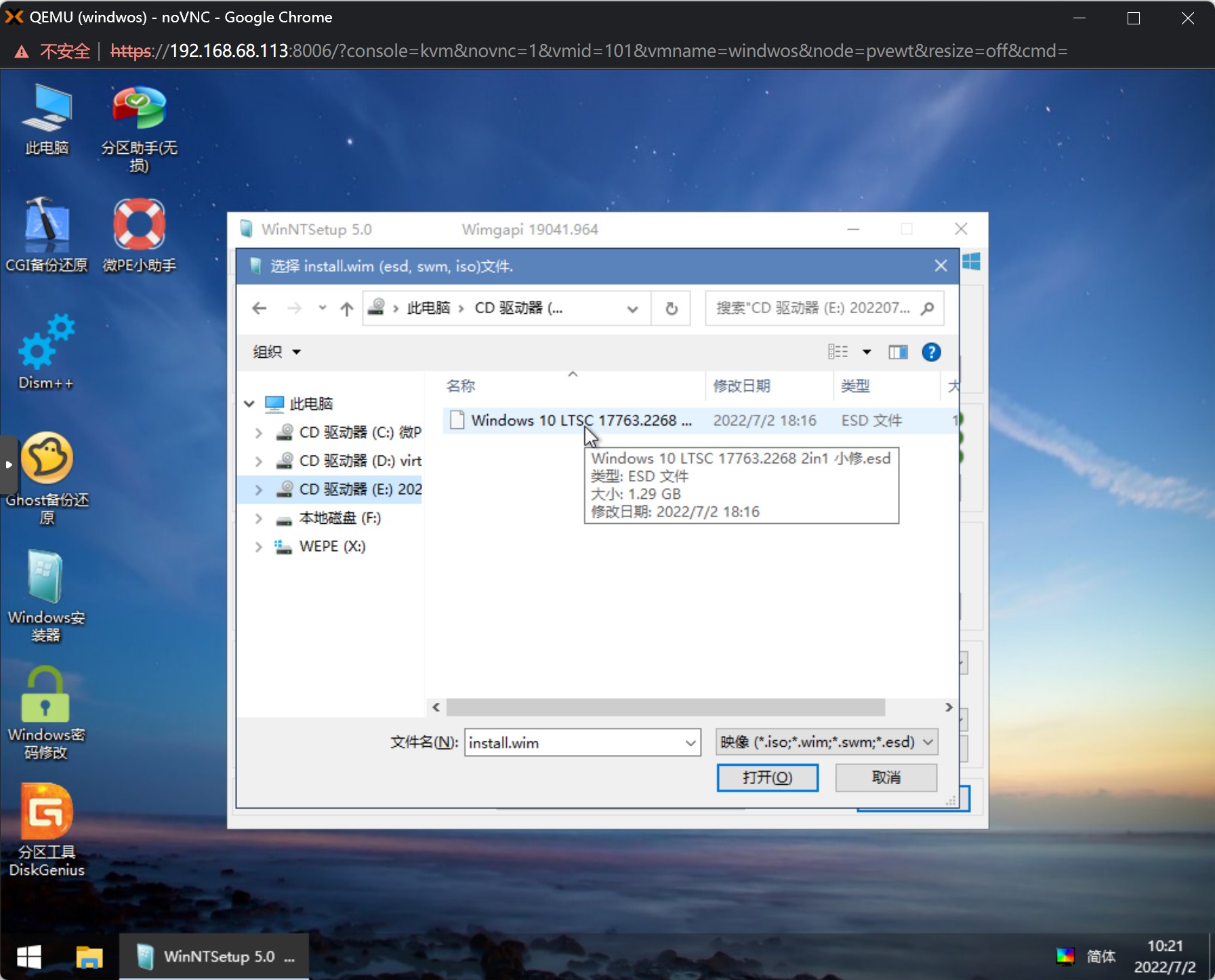The width and height of the screenshot is (1215, 980).
Task: Open Windows密码修改 desktop icon
Action: point(46,714)
